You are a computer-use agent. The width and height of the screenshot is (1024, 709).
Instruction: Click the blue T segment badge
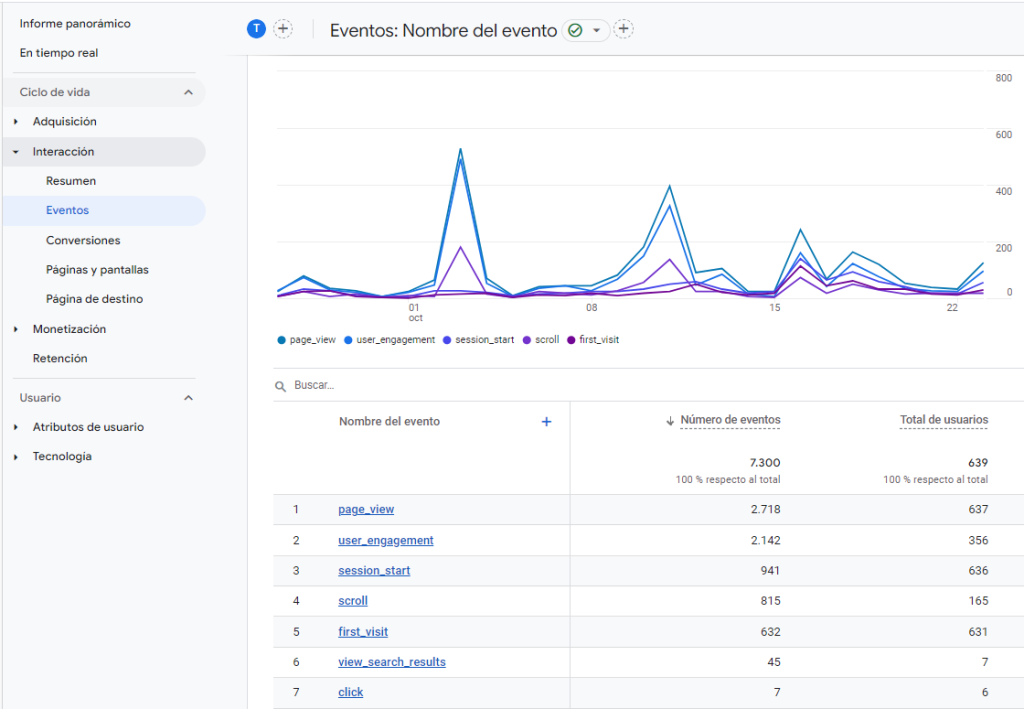click(256, 29)
